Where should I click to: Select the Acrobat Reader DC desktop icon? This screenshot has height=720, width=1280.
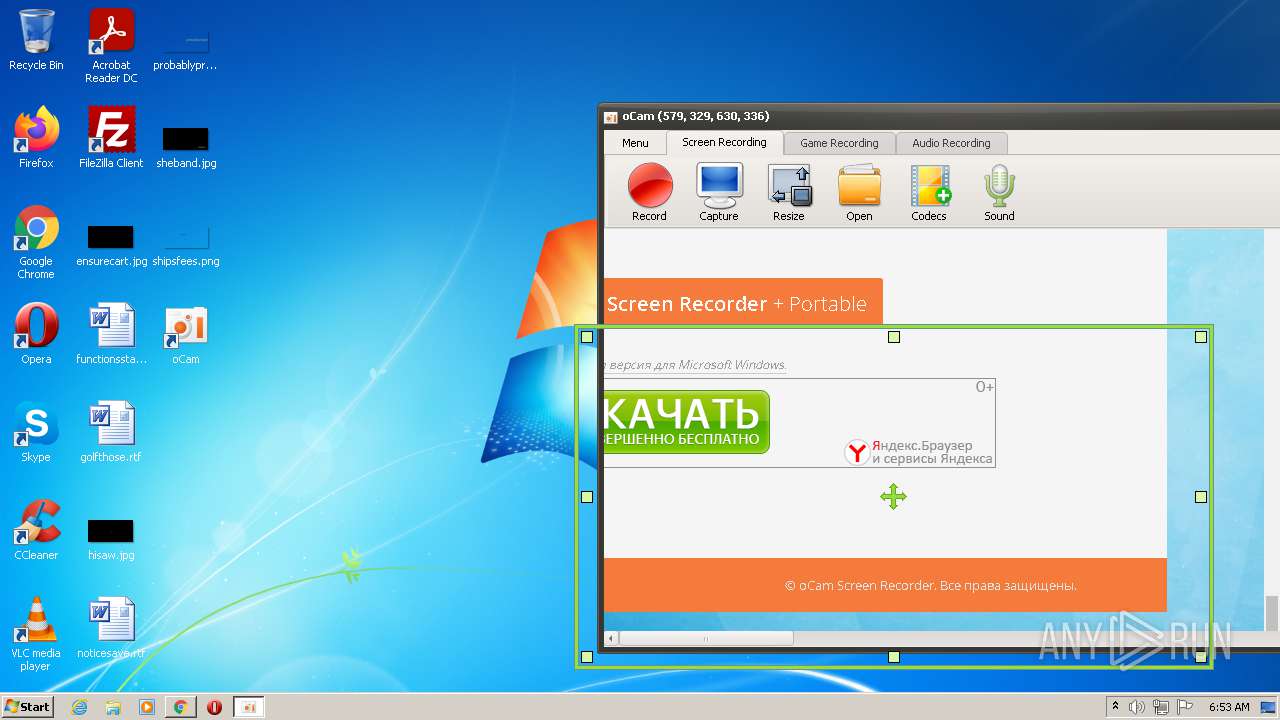click(x=111, y=46)
